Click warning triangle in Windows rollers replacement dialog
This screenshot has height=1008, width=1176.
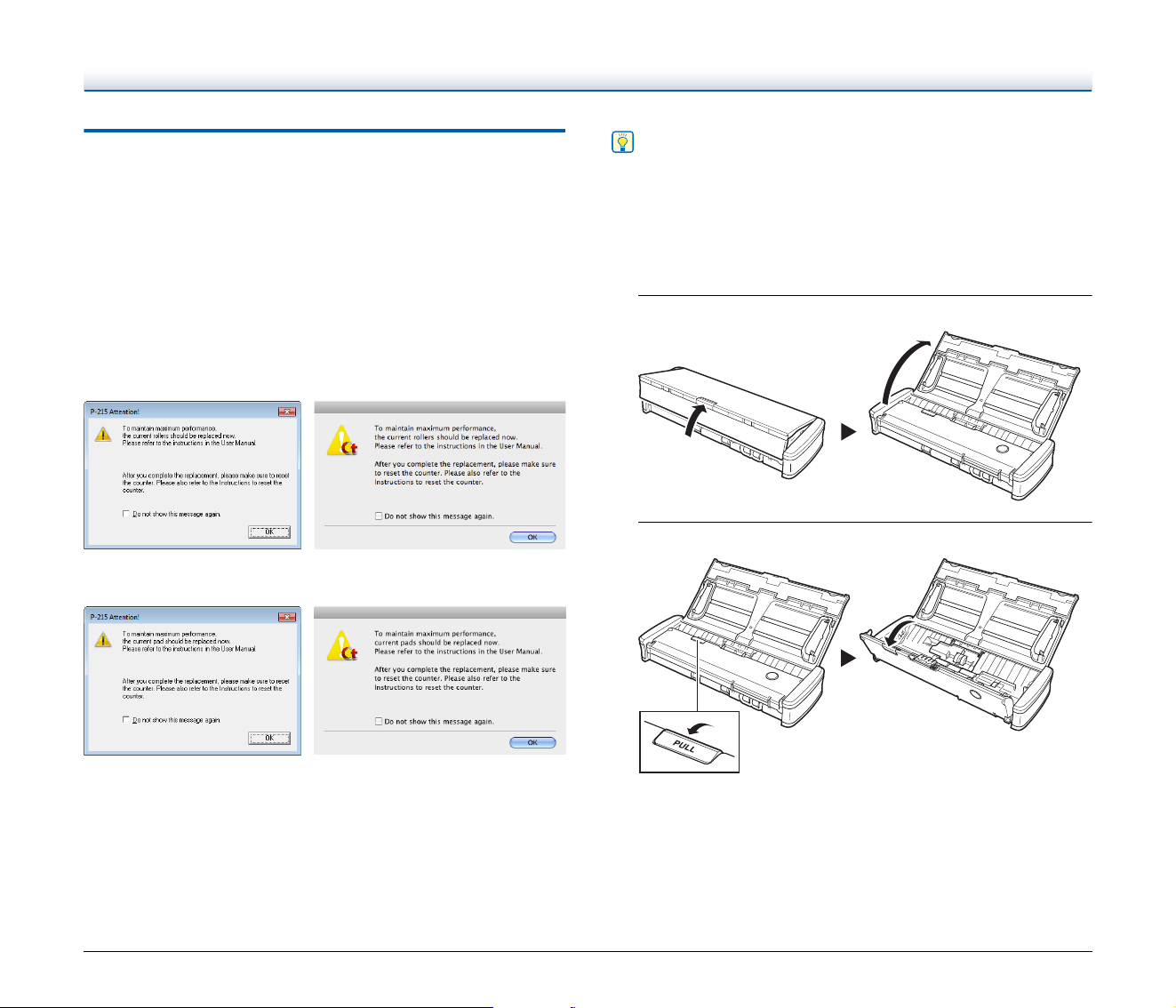click(x=104, y=432)
